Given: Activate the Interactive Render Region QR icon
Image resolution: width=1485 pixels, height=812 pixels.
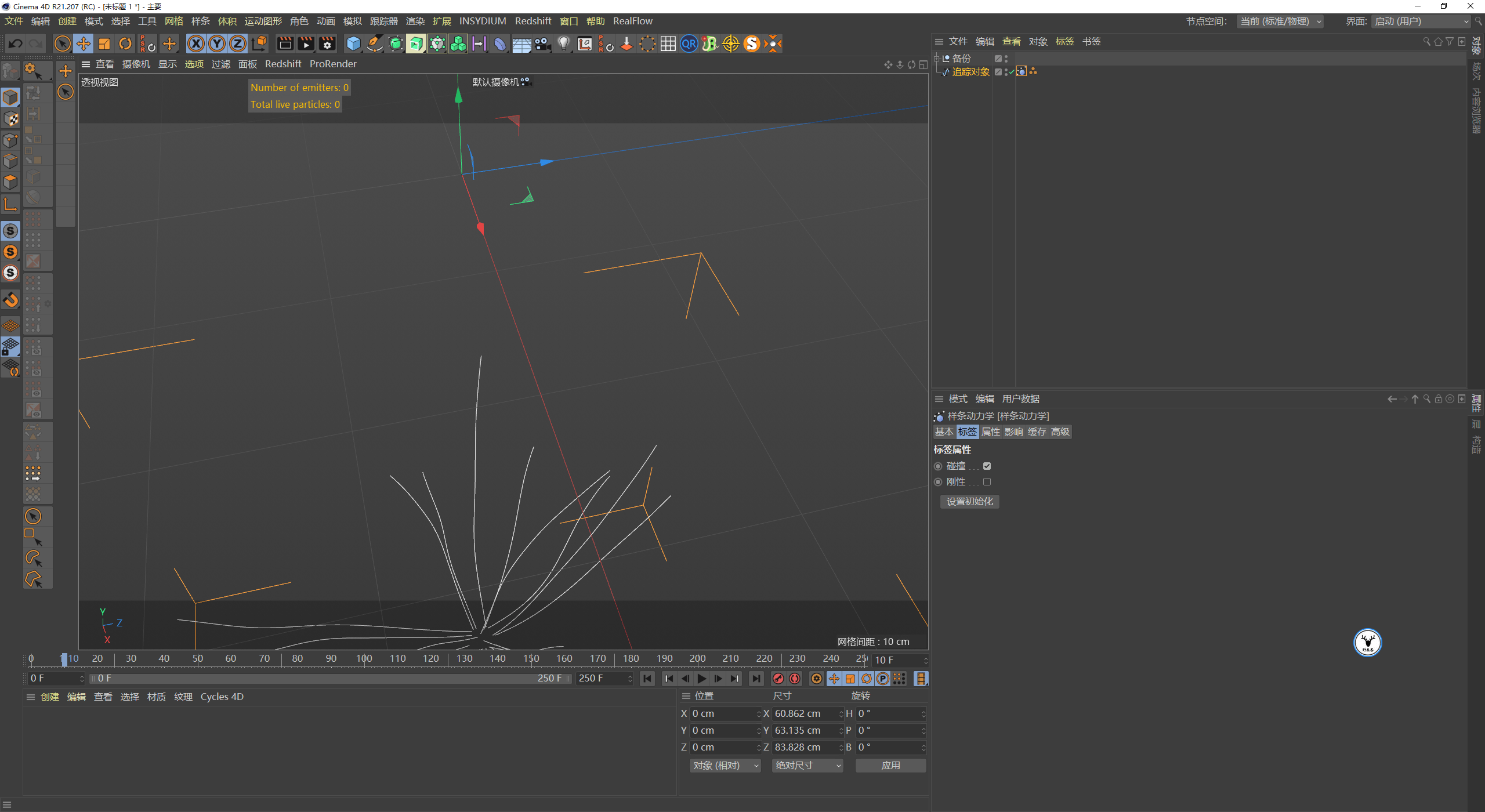Looking at the screenshot, I should point(689,43).
